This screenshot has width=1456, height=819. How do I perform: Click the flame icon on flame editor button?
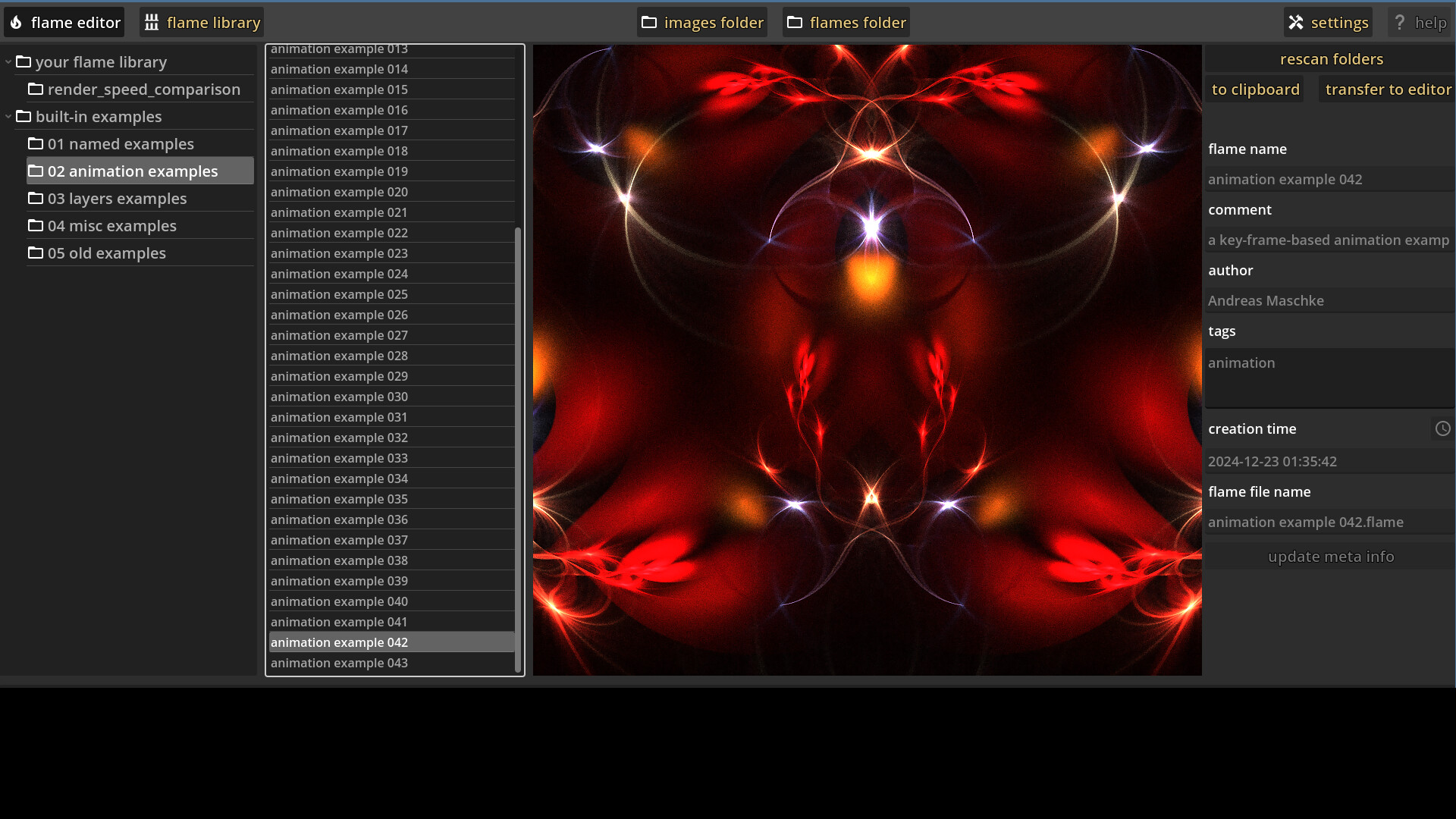pyautogui.click(x=17, y=22)
